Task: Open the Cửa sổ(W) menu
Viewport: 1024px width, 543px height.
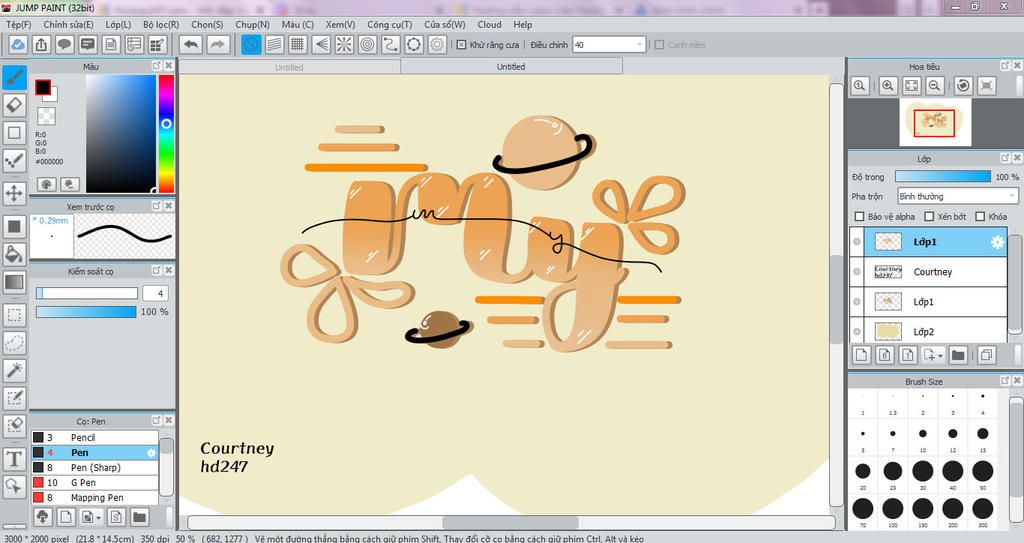Action: 445,24
